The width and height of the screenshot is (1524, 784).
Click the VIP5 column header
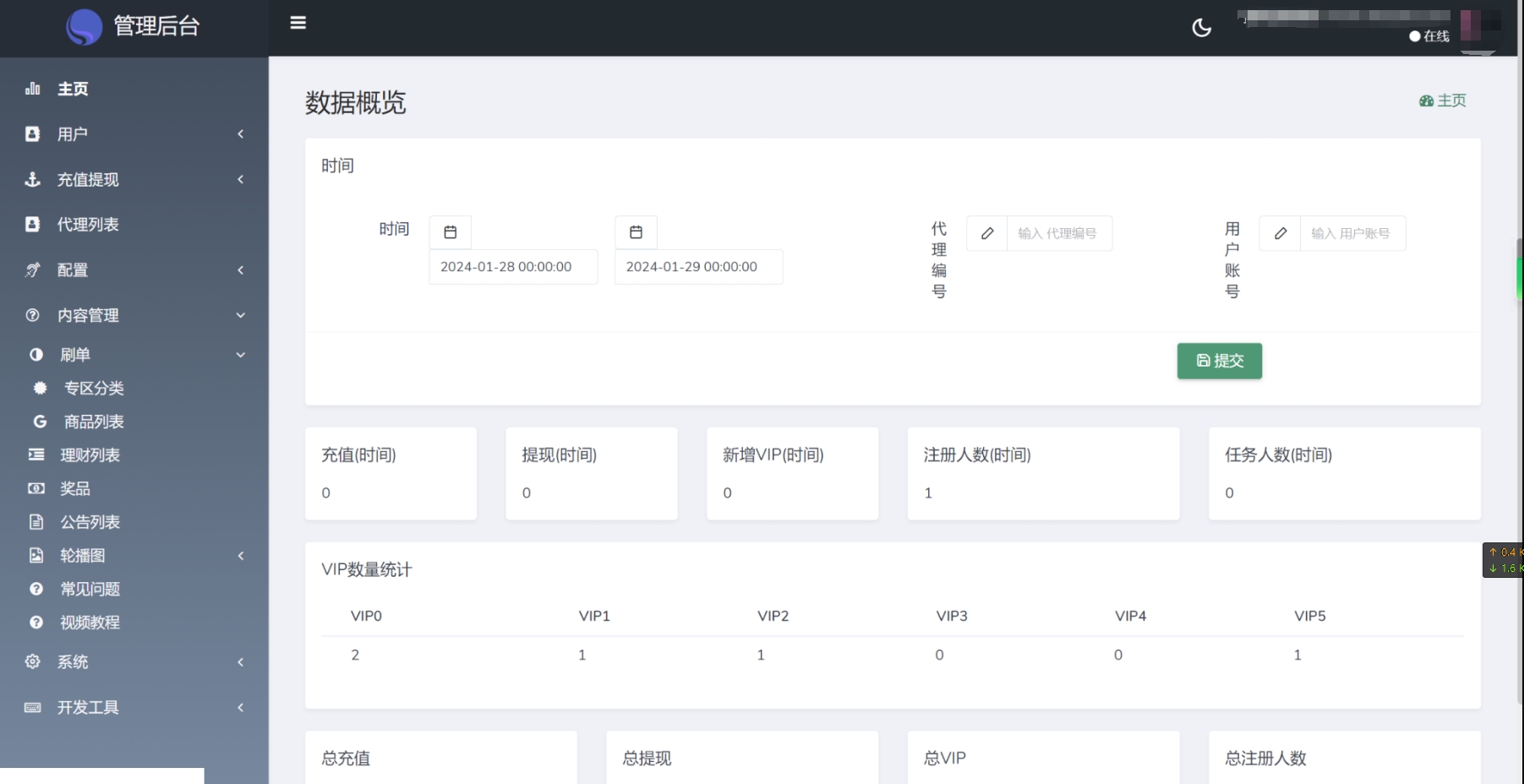click(1310, 616)
